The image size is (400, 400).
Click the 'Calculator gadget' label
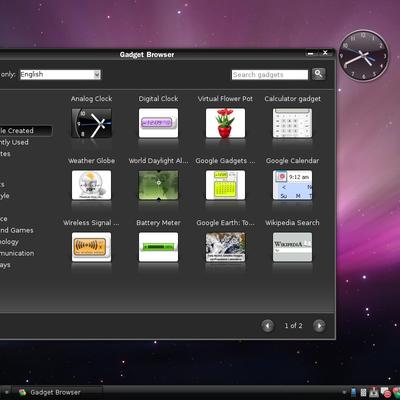click(x=292, y=99)
